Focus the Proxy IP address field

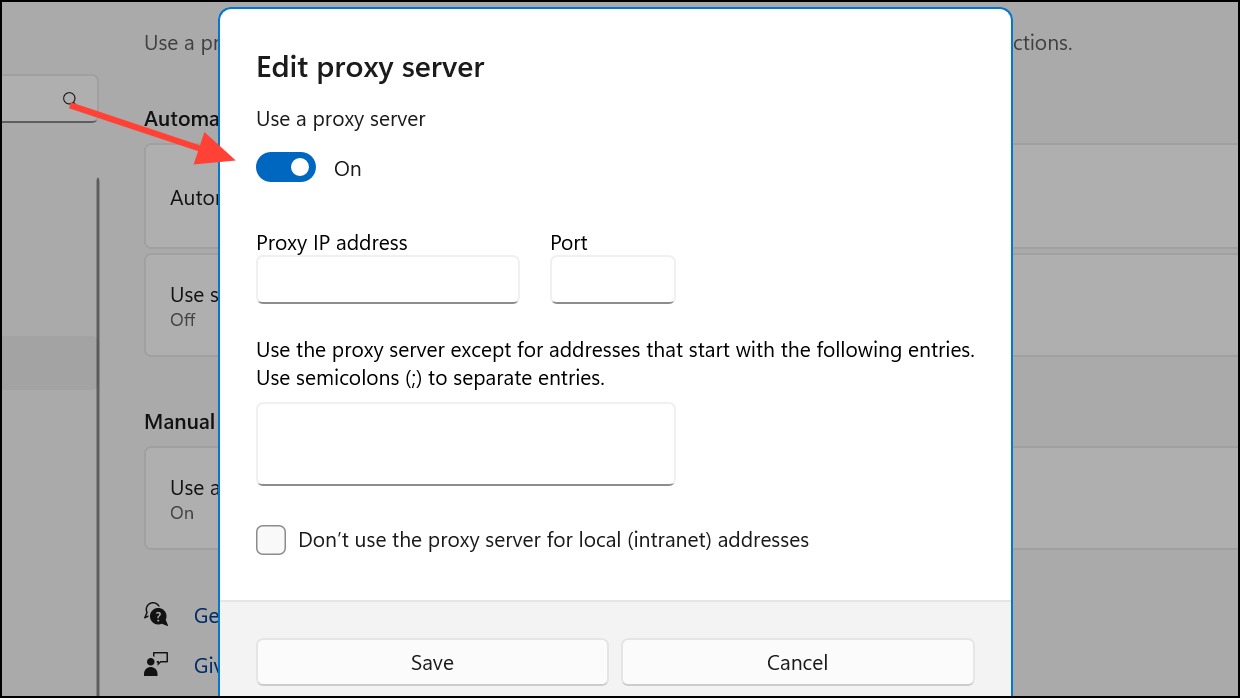coord(388,280)
